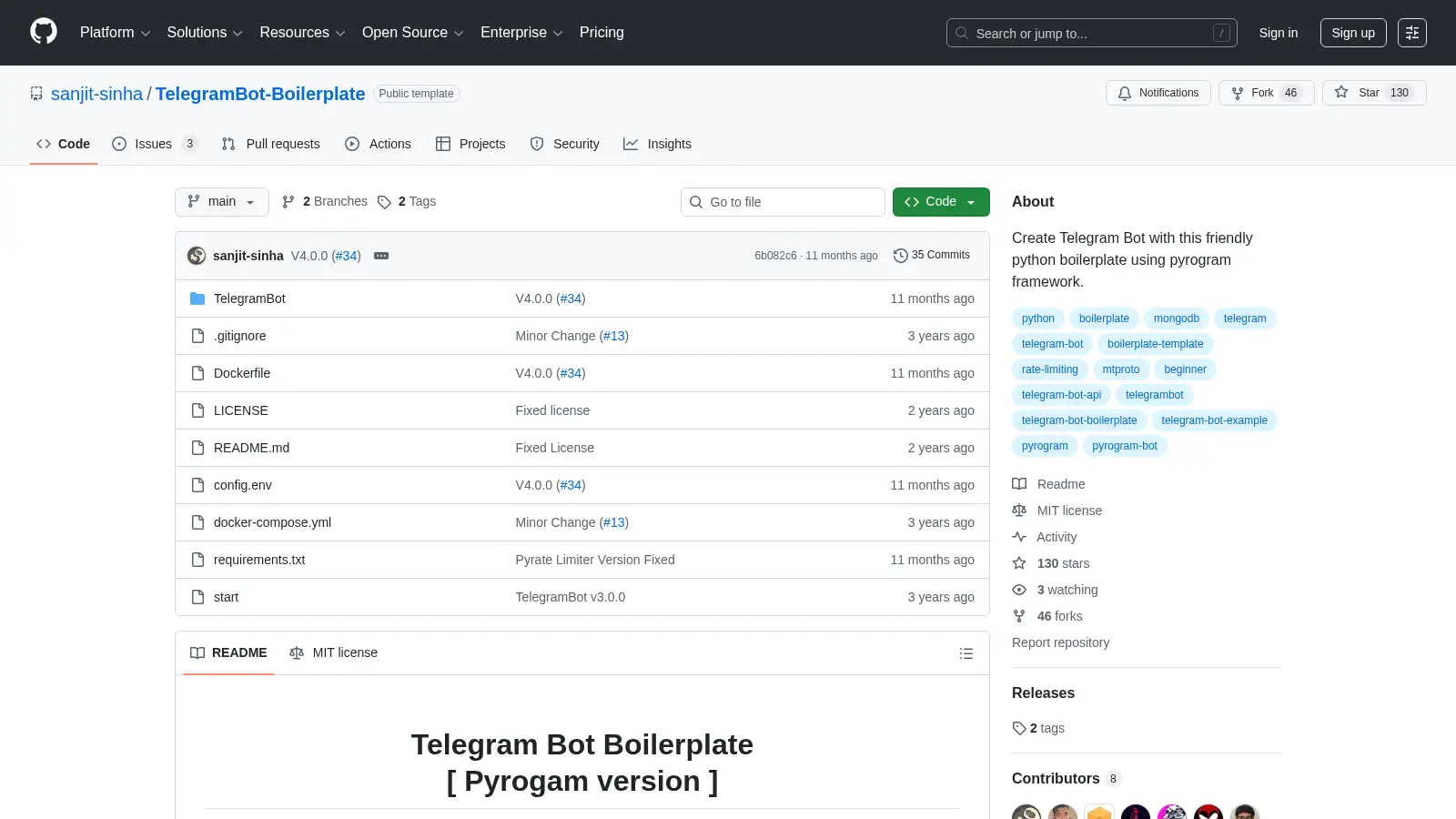Click the file icon beside start
Viewport: 1456px width, 819px height.
(197, 597)
